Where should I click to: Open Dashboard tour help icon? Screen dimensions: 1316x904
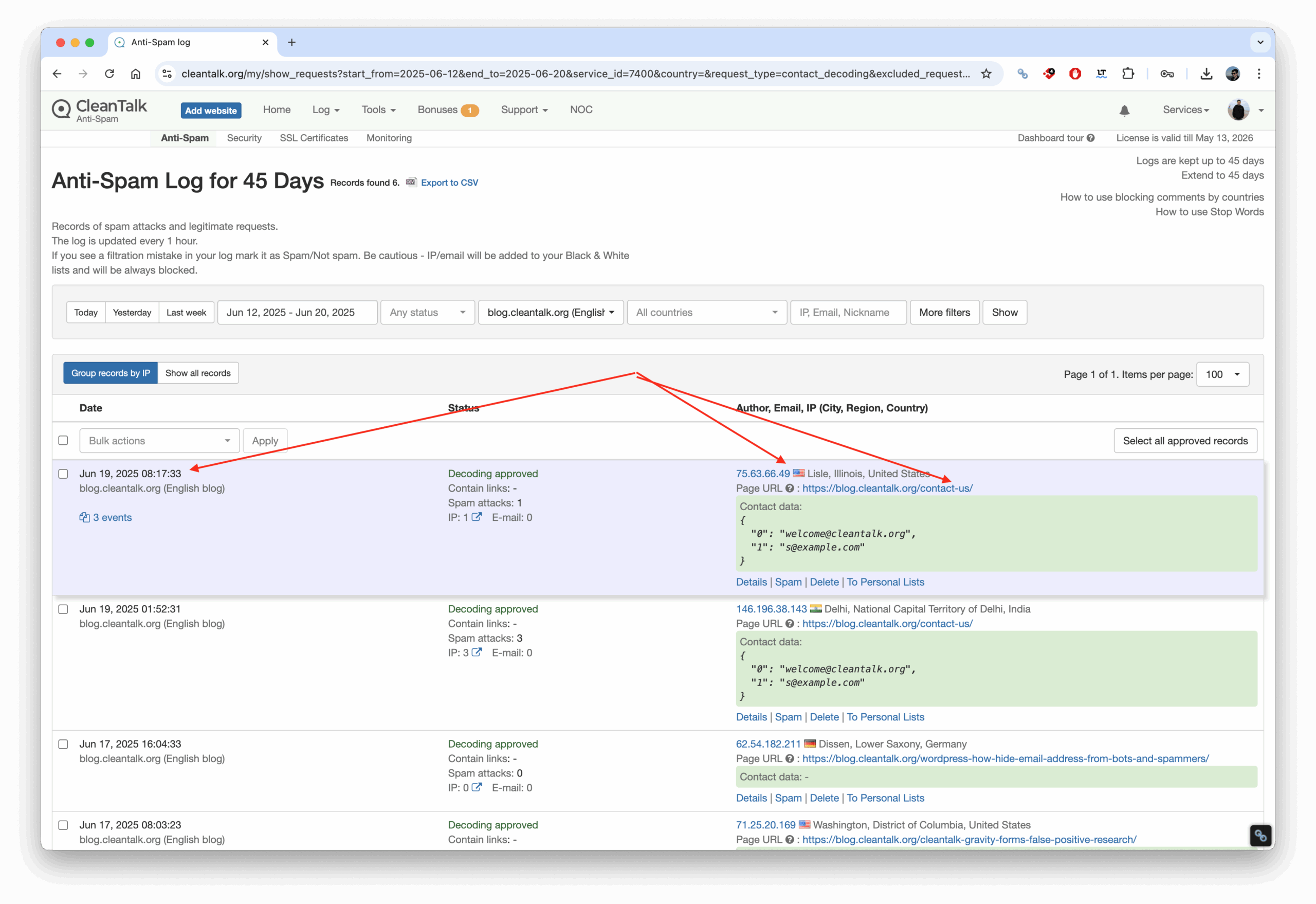(x=1090, y=138)
